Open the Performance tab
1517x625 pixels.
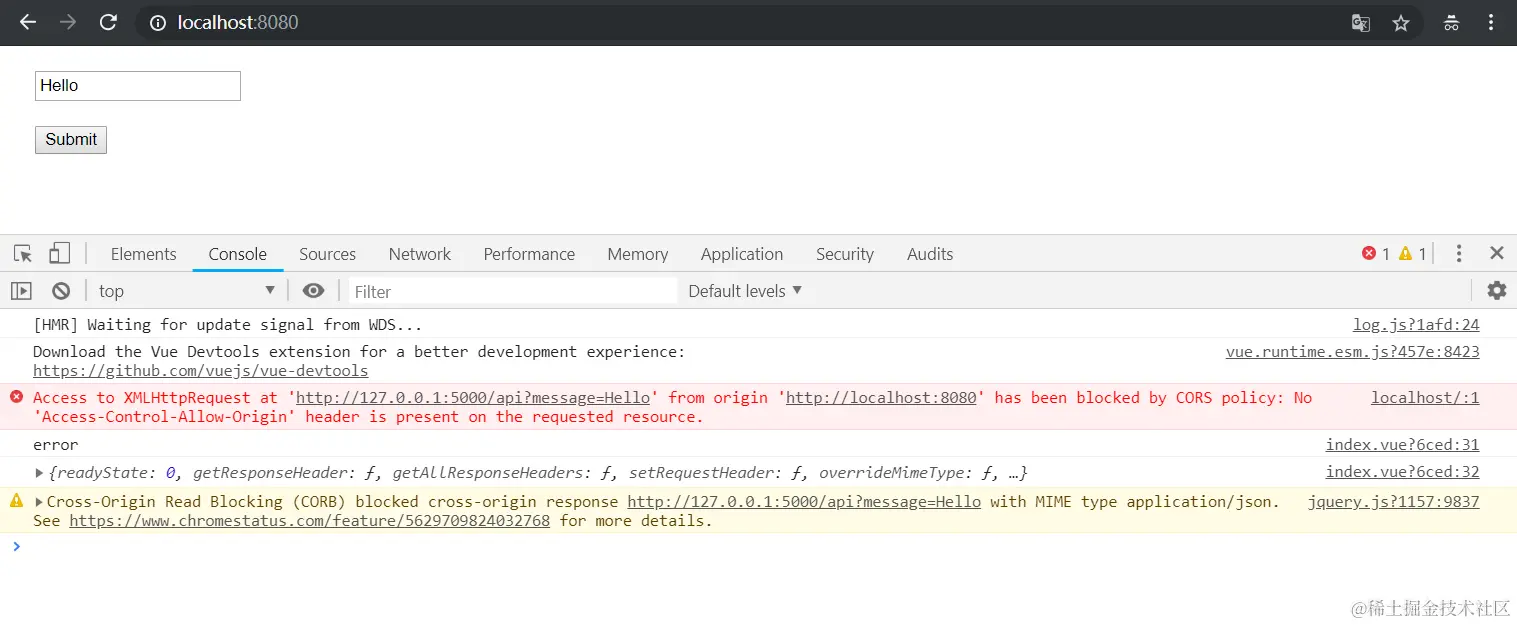[x=529, y=254]
